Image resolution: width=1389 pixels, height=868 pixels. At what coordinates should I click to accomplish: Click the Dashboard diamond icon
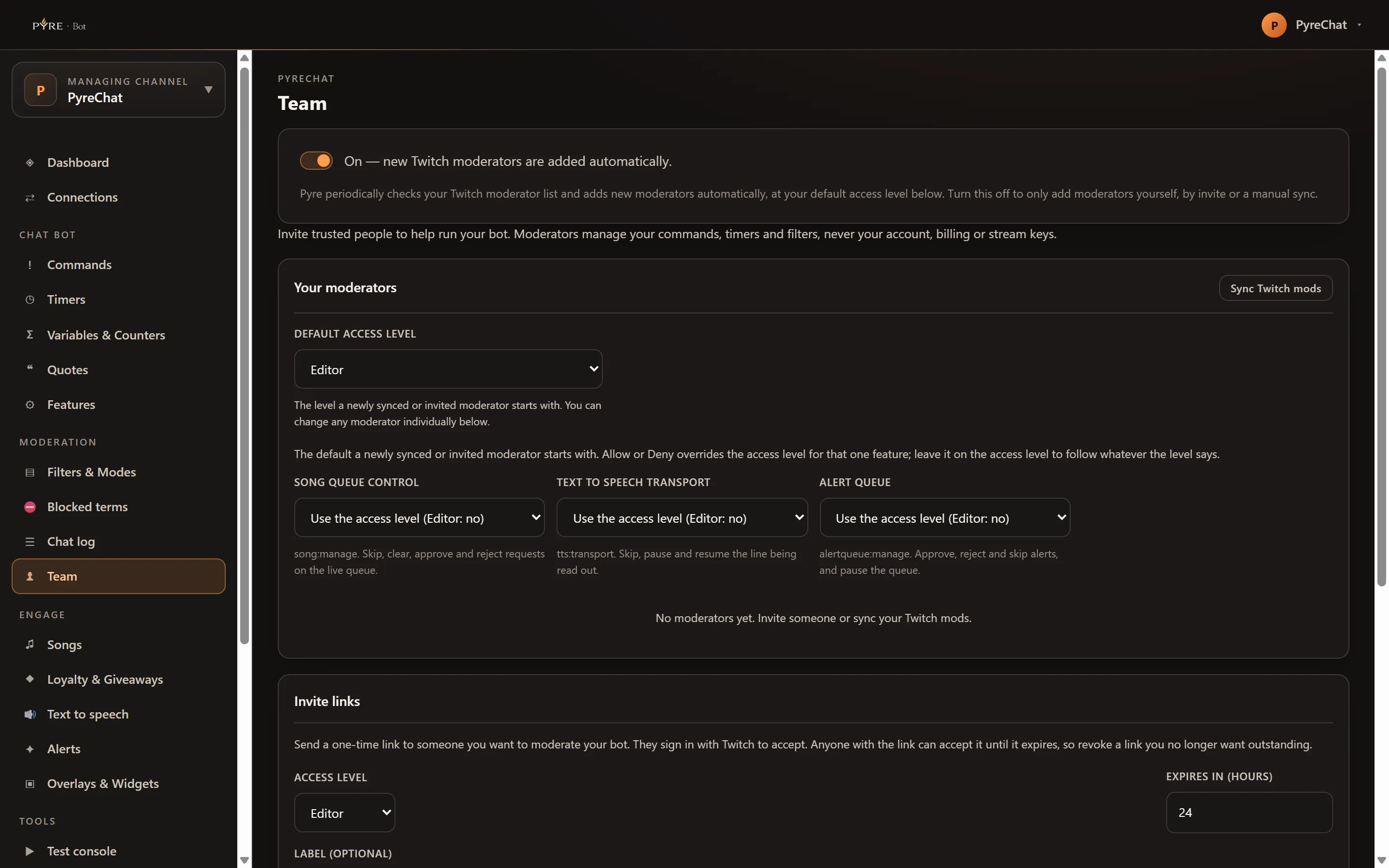30,163
